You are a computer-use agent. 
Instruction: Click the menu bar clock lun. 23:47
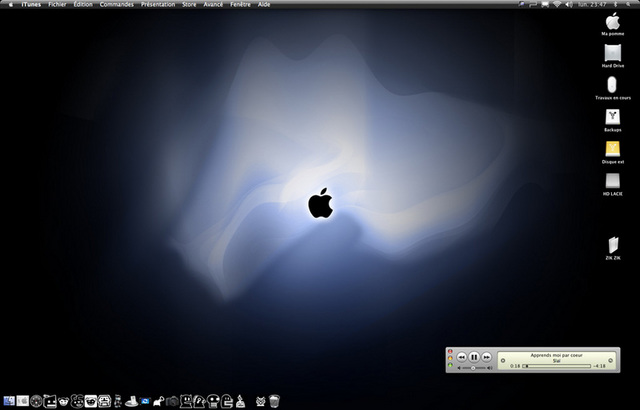(592, 4)
